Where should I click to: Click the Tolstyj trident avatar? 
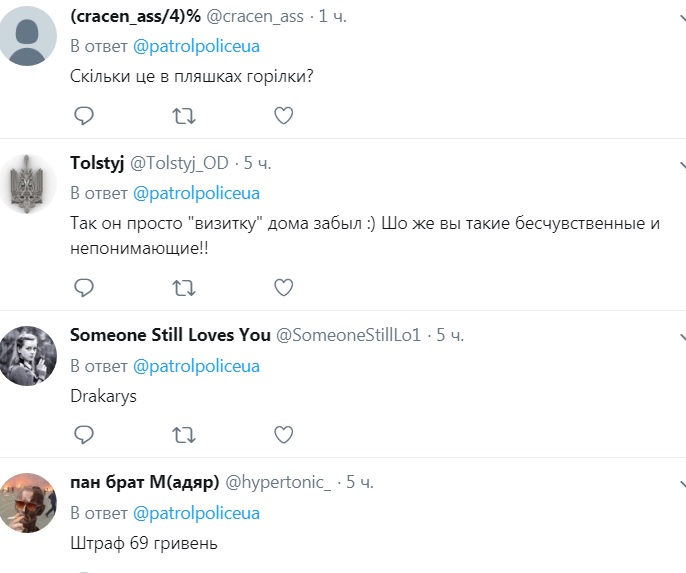pyautogui.click(x=27, y=183)
